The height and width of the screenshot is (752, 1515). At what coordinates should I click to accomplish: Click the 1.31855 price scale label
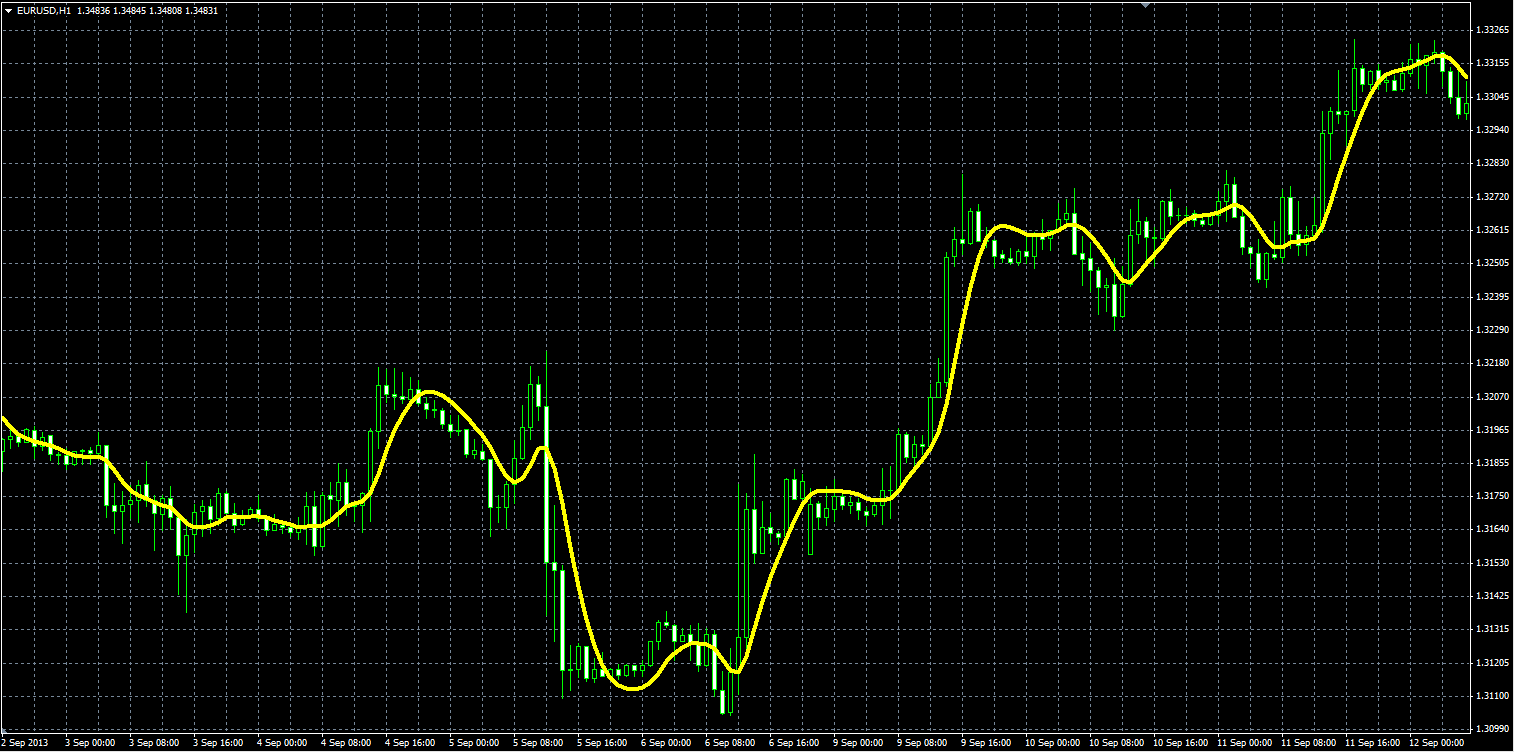point(1492,463)
